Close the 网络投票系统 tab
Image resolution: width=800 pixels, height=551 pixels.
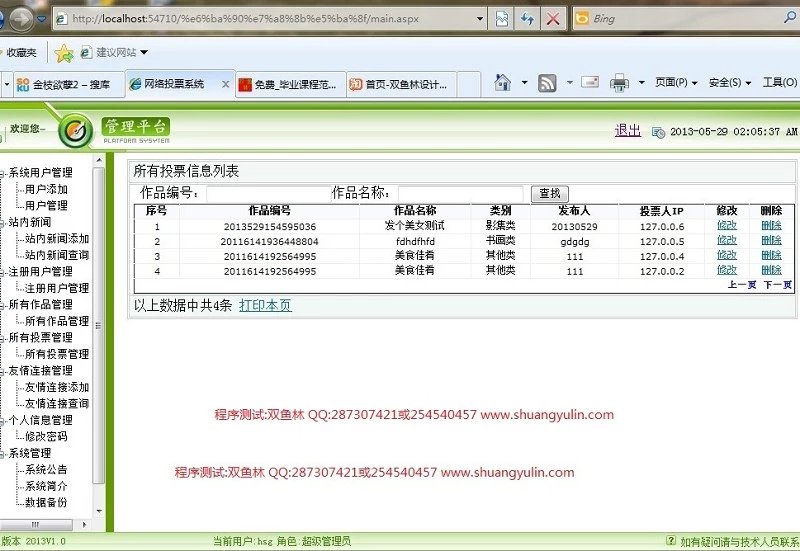pos(226,84)
